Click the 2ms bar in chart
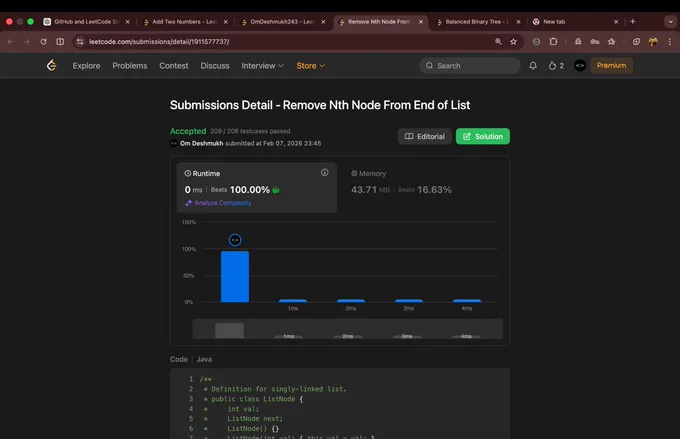Image resolution: width=680 pixels, height=439 pixels. coord(351,301)
